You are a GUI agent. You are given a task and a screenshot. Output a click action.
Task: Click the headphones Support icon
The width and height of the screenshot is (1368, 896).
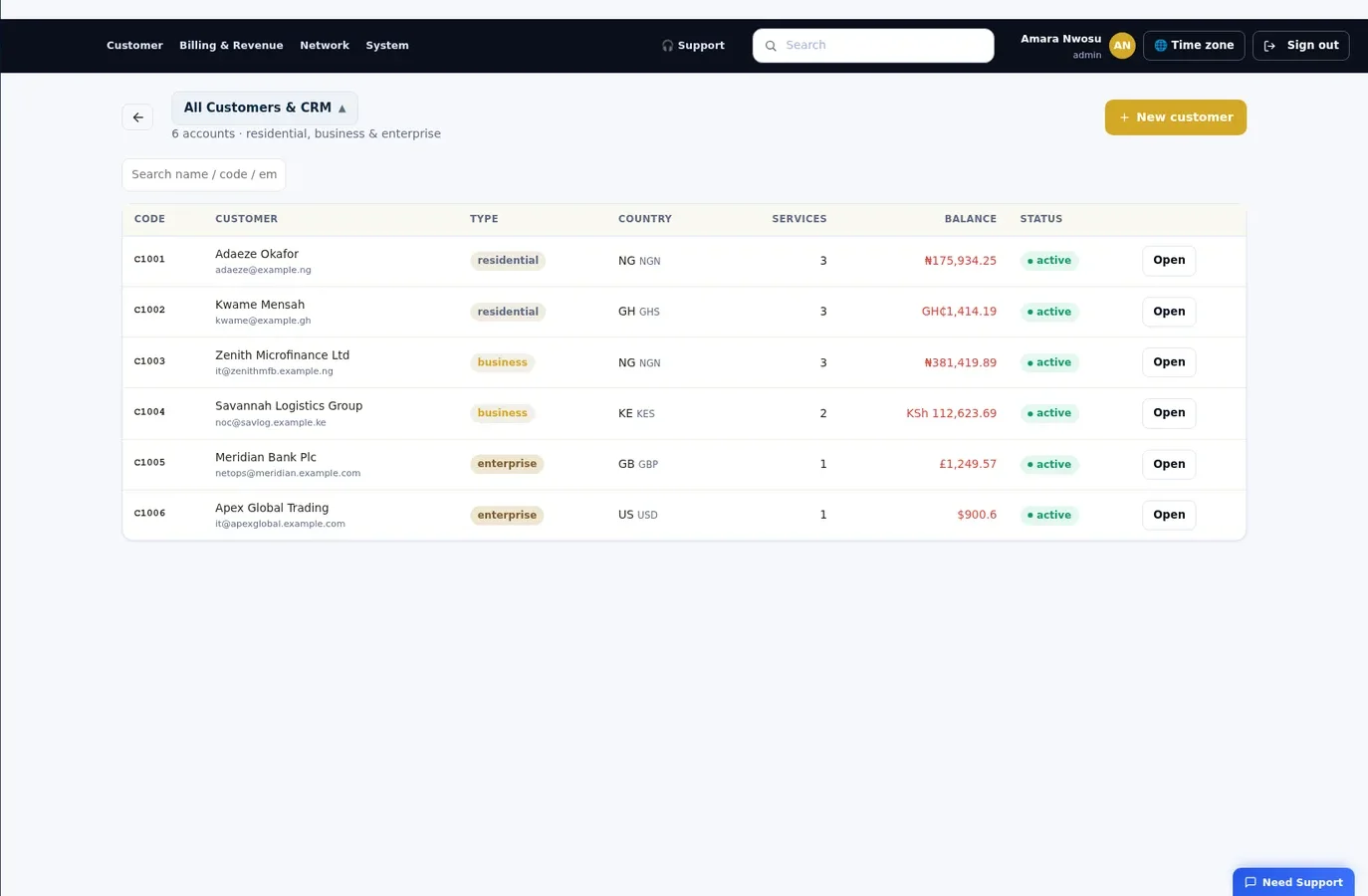point(667,46)
